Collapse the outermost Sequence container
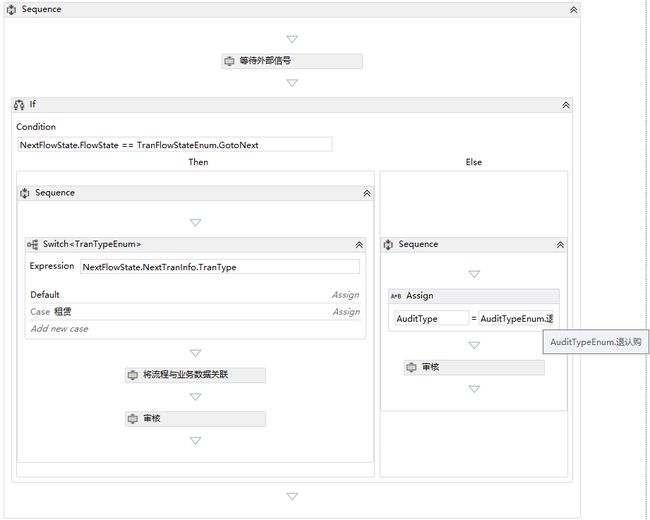The image size is (650, 520). (574, 10)
